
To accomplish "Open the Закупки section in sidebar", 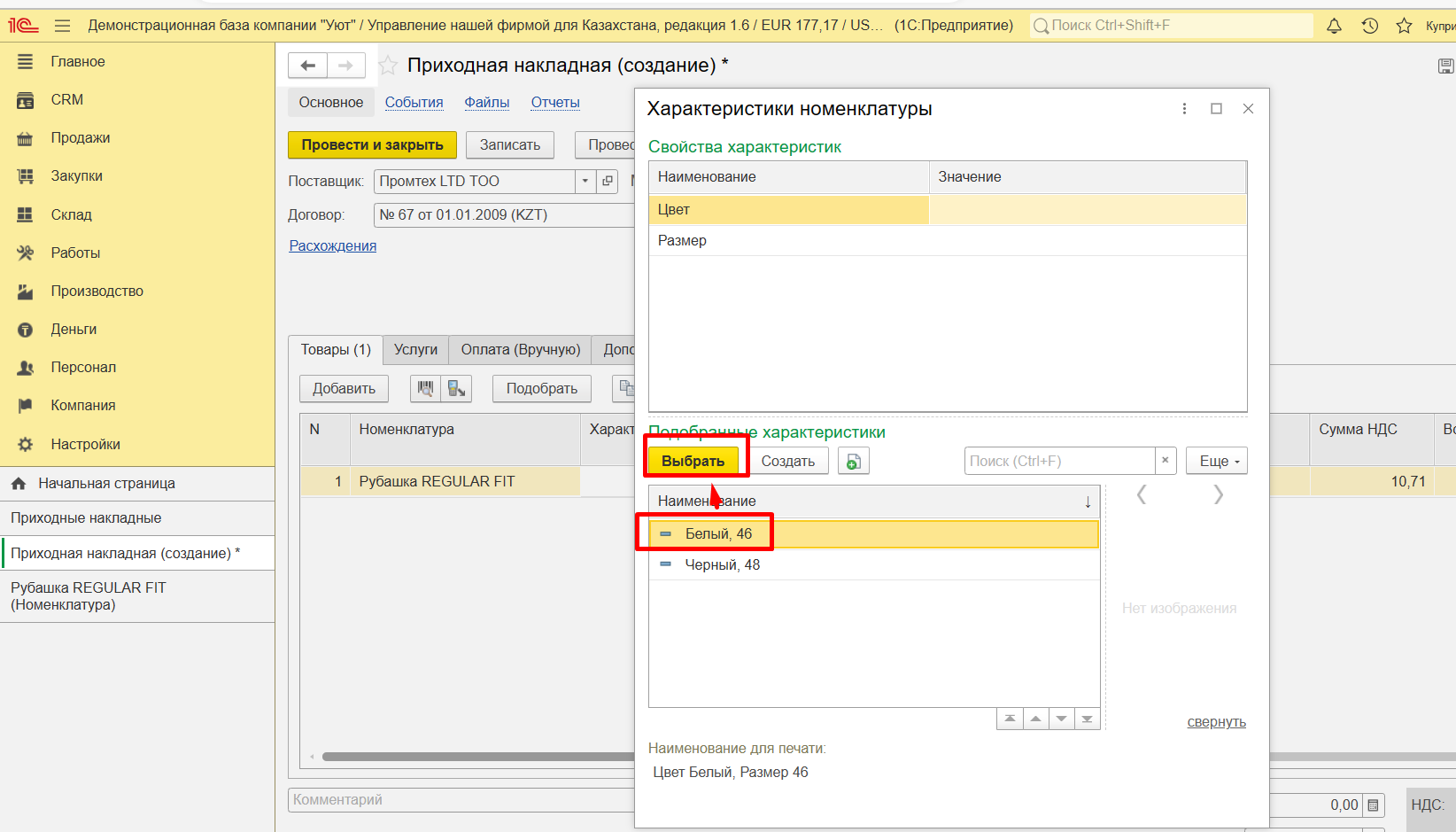I will point(76,176).
